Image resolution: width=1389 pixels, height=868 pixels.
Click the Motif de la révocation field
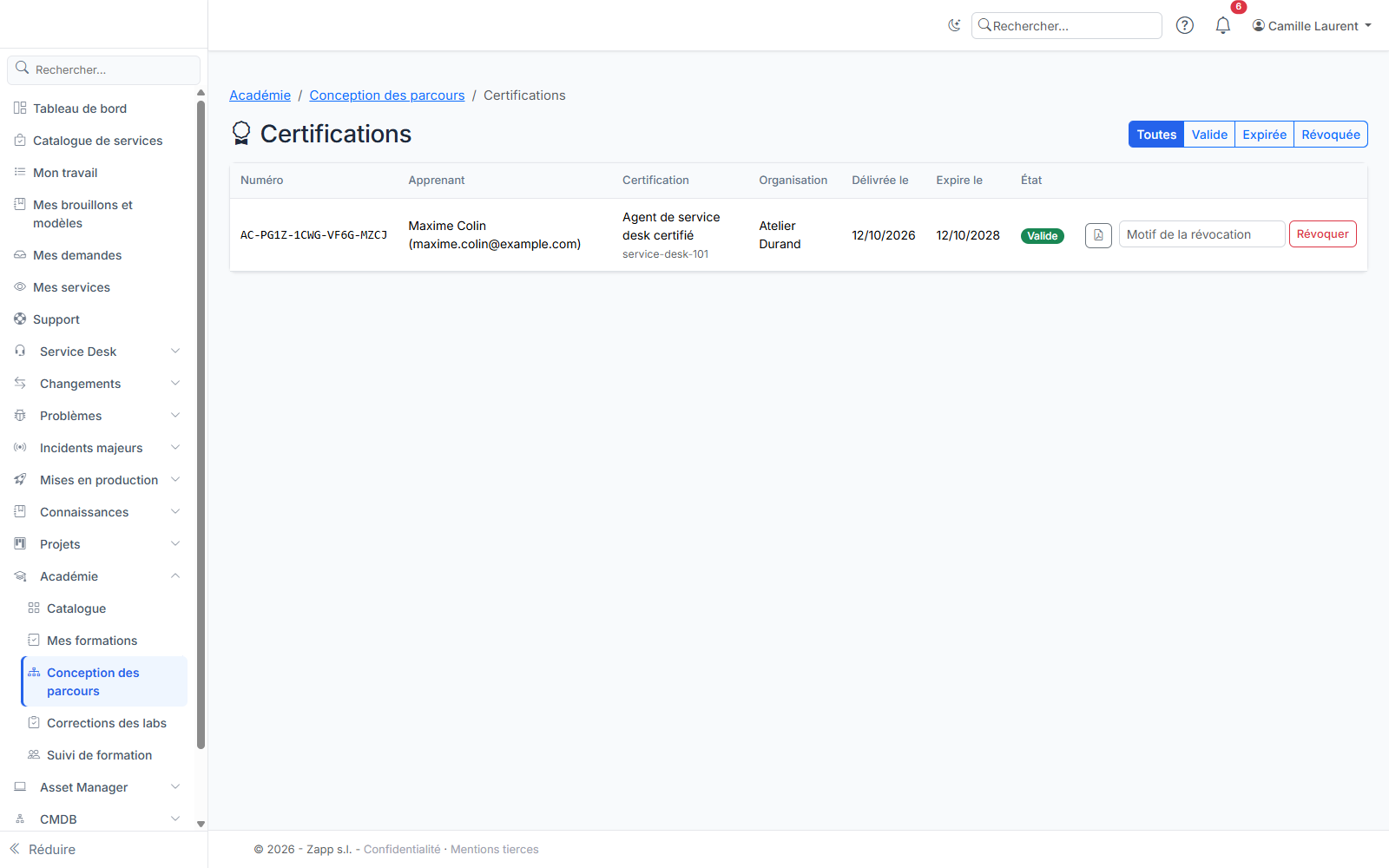pos(1201,234)
